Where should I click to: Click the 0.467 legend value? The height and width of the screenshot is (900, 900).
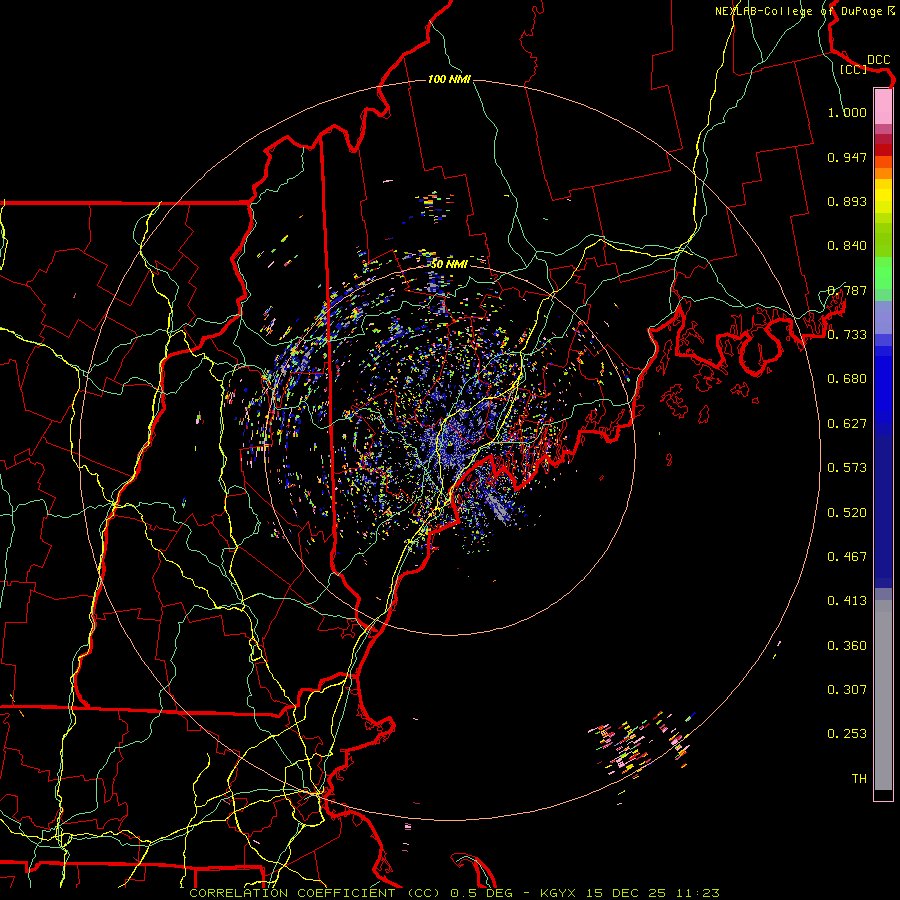point(847,557)
